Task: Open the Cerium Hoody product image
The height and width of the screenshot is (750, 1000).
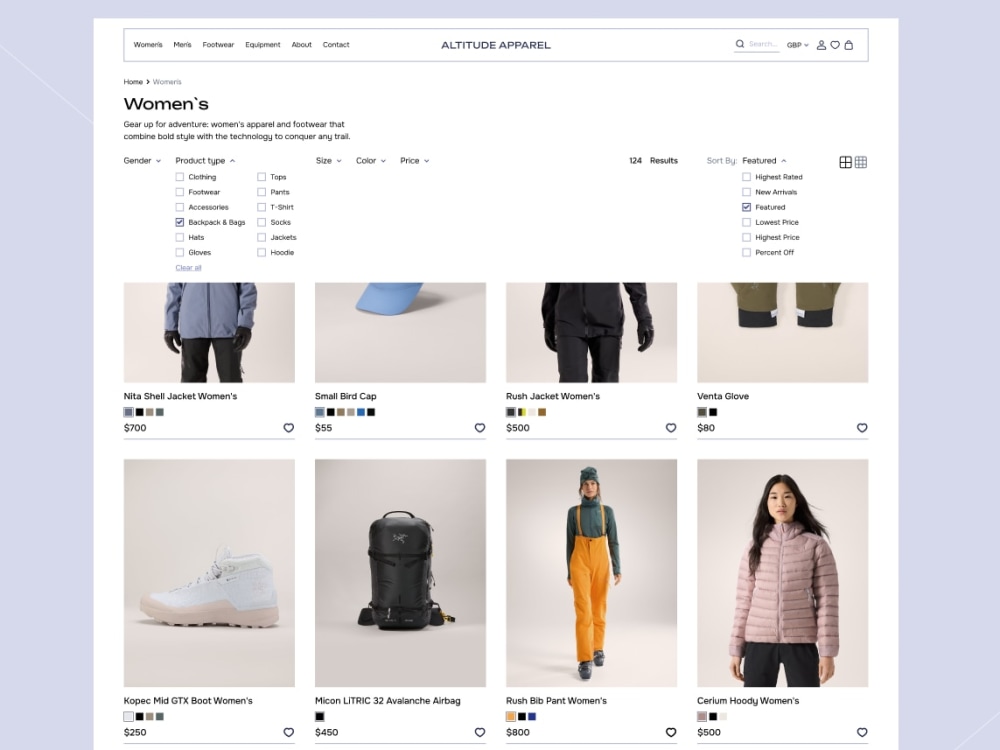Action: pyautogui.click(x=783, y=573)
